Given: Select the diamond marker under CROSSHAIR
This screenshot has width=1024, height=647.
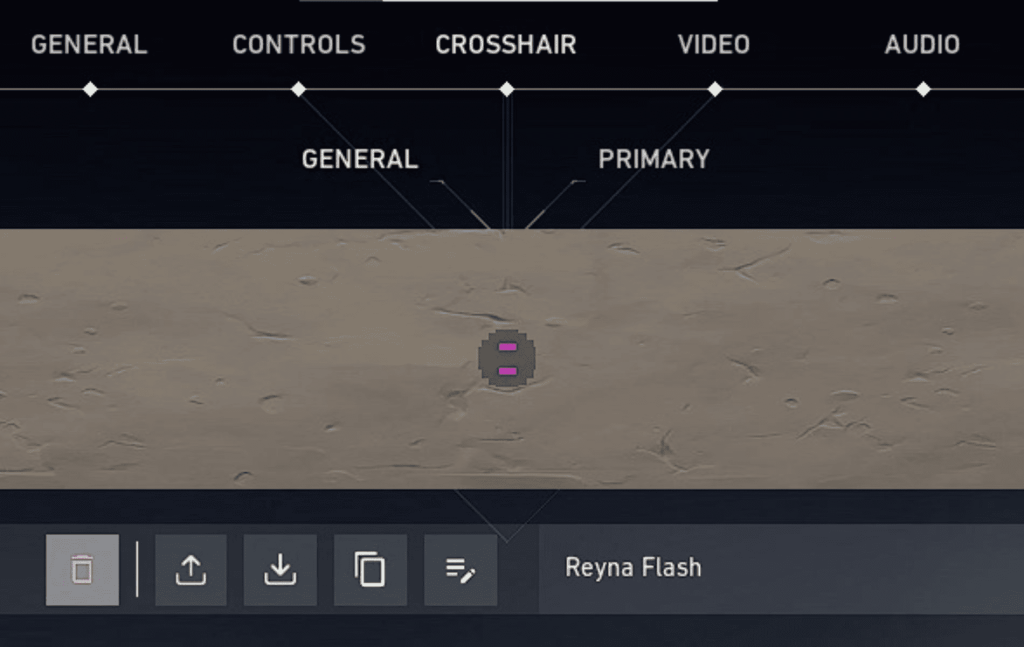Looking at the screenshot, I should tap(507, 89).
